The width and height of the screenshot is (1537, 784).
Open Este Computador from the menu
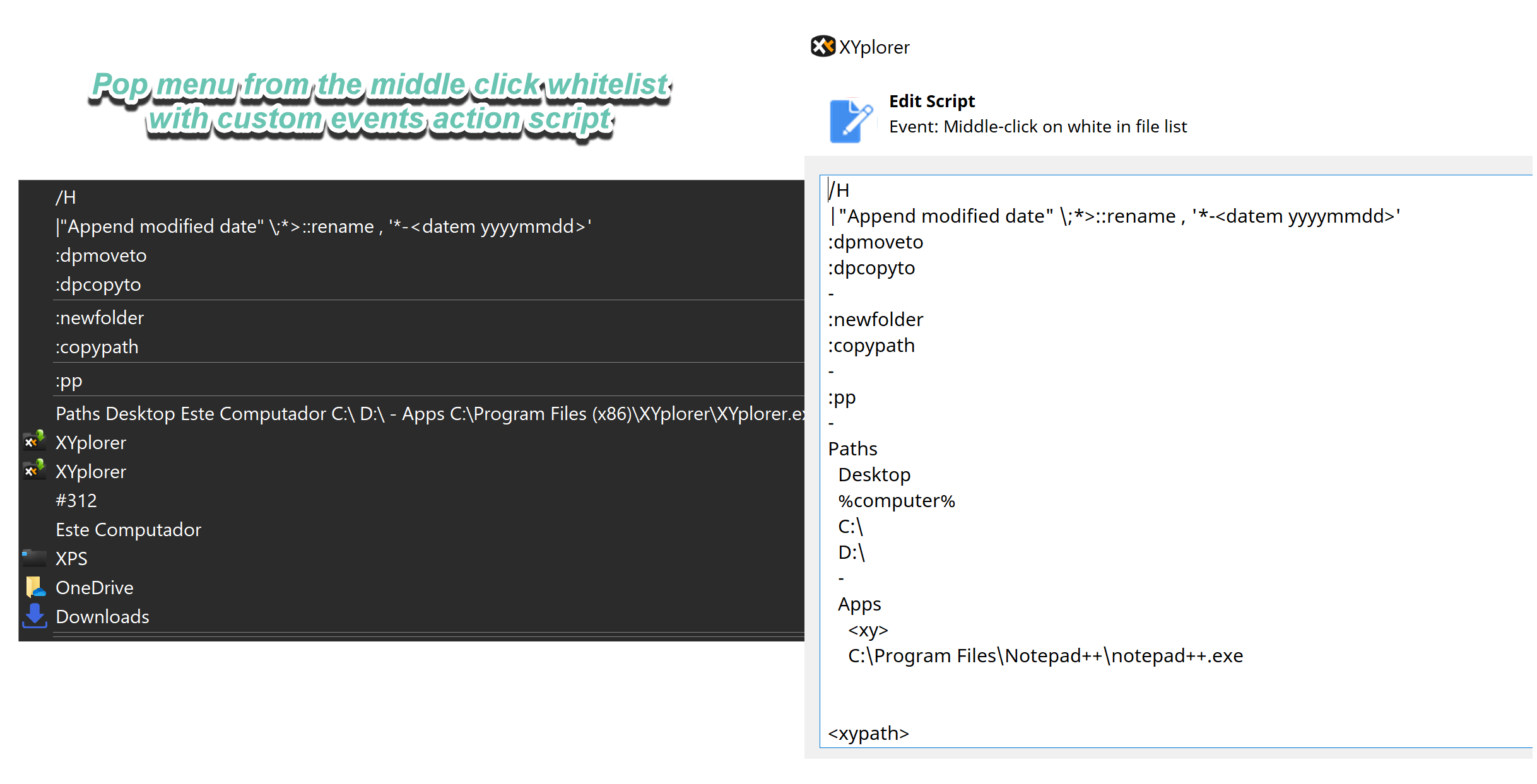click(128, 529)
